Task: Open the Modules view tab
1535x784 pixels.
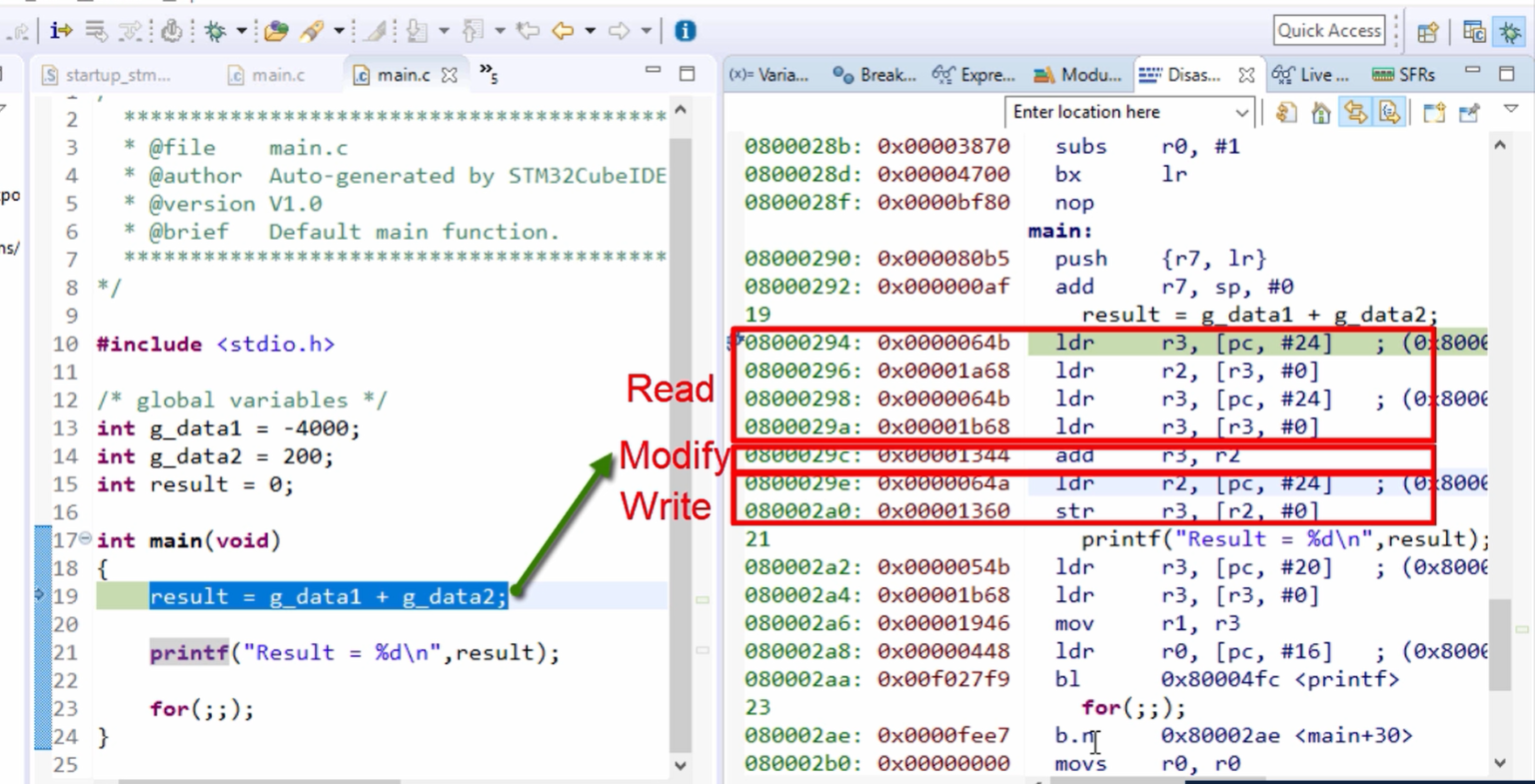Action: coord(1077,75)
